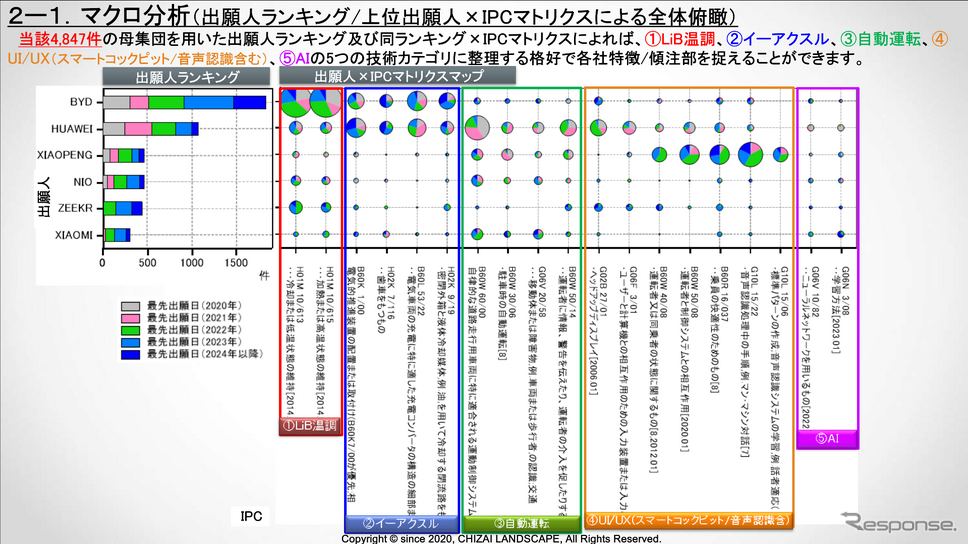Viewport: 968px width, 544px height.
Task: Select the 出願人ランキング header tab
Action: coord(186,77)
